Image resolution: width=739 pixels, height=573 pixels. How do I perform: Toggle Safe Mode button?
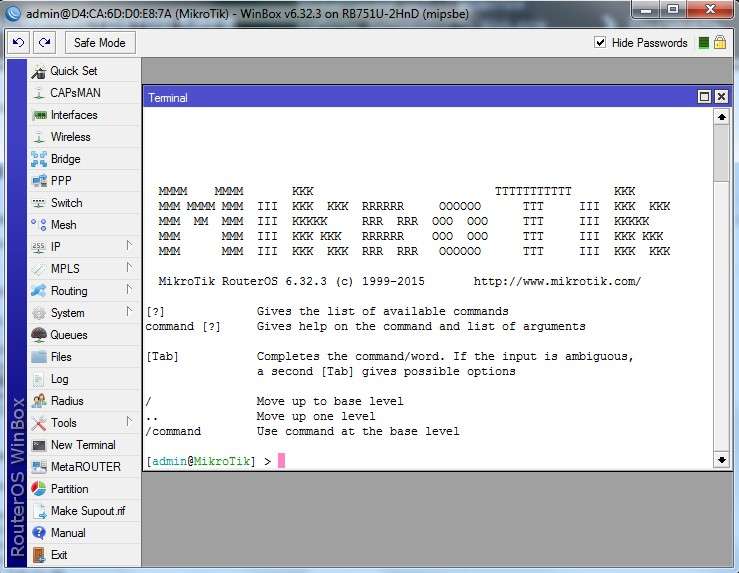(x=100, y=43)
